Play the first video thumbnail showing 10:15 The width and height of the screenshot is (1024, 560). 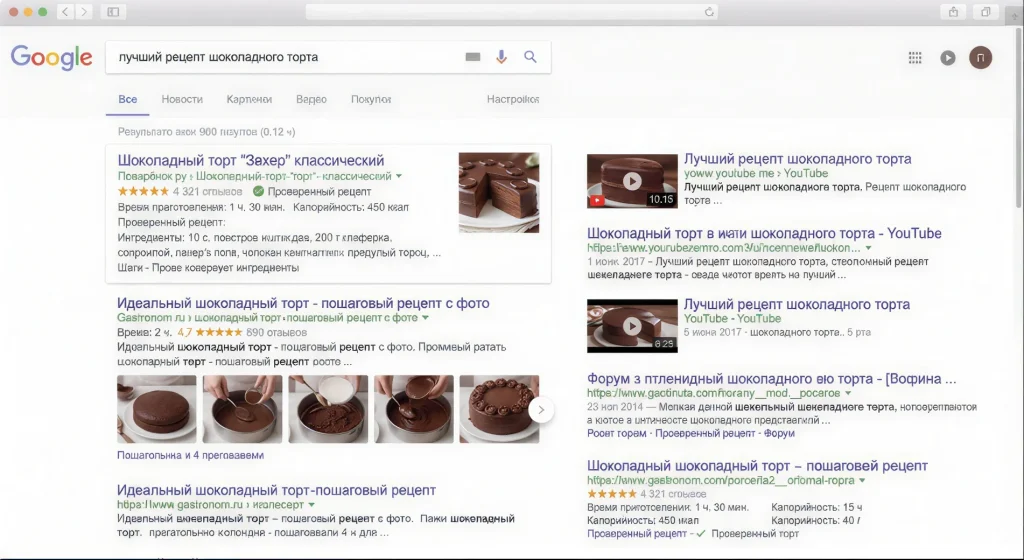click(632, 181)
